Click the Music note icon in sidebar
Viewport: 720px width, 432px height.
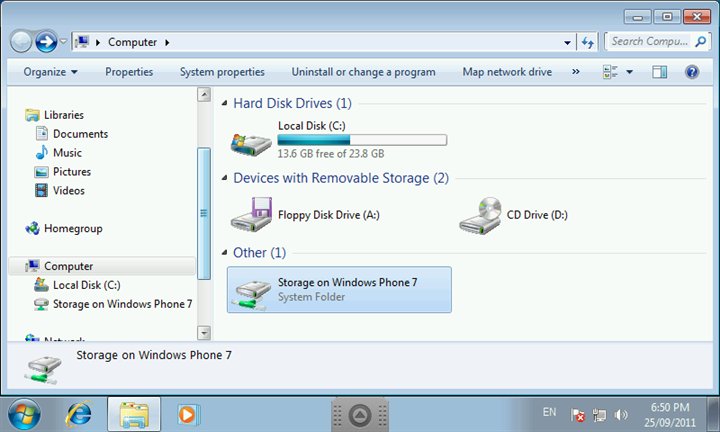click(41, 152)
